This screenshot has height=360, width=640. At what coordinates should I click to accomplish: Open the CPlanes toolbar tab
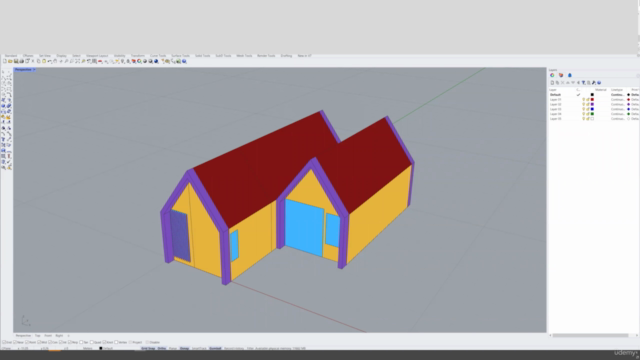[x=28, y=56]
